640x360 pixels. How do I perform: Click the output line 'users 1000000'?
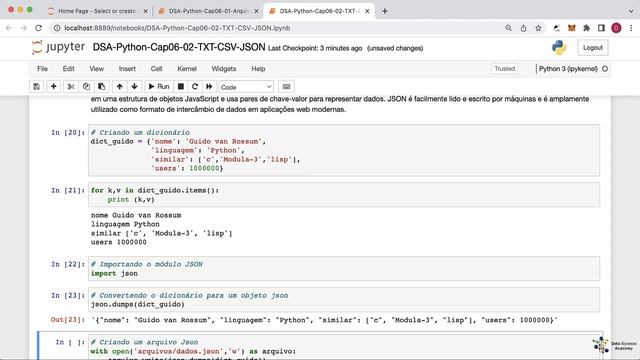coord(119,242)
